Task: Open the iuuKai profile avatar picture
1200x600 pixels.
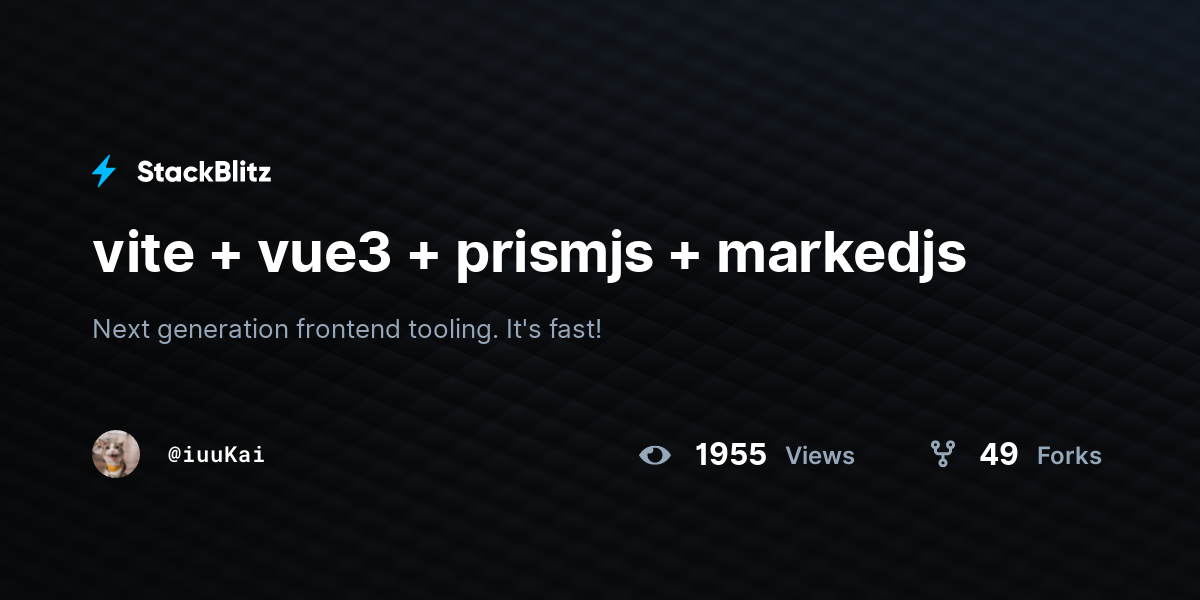Action: coord(116,454)
